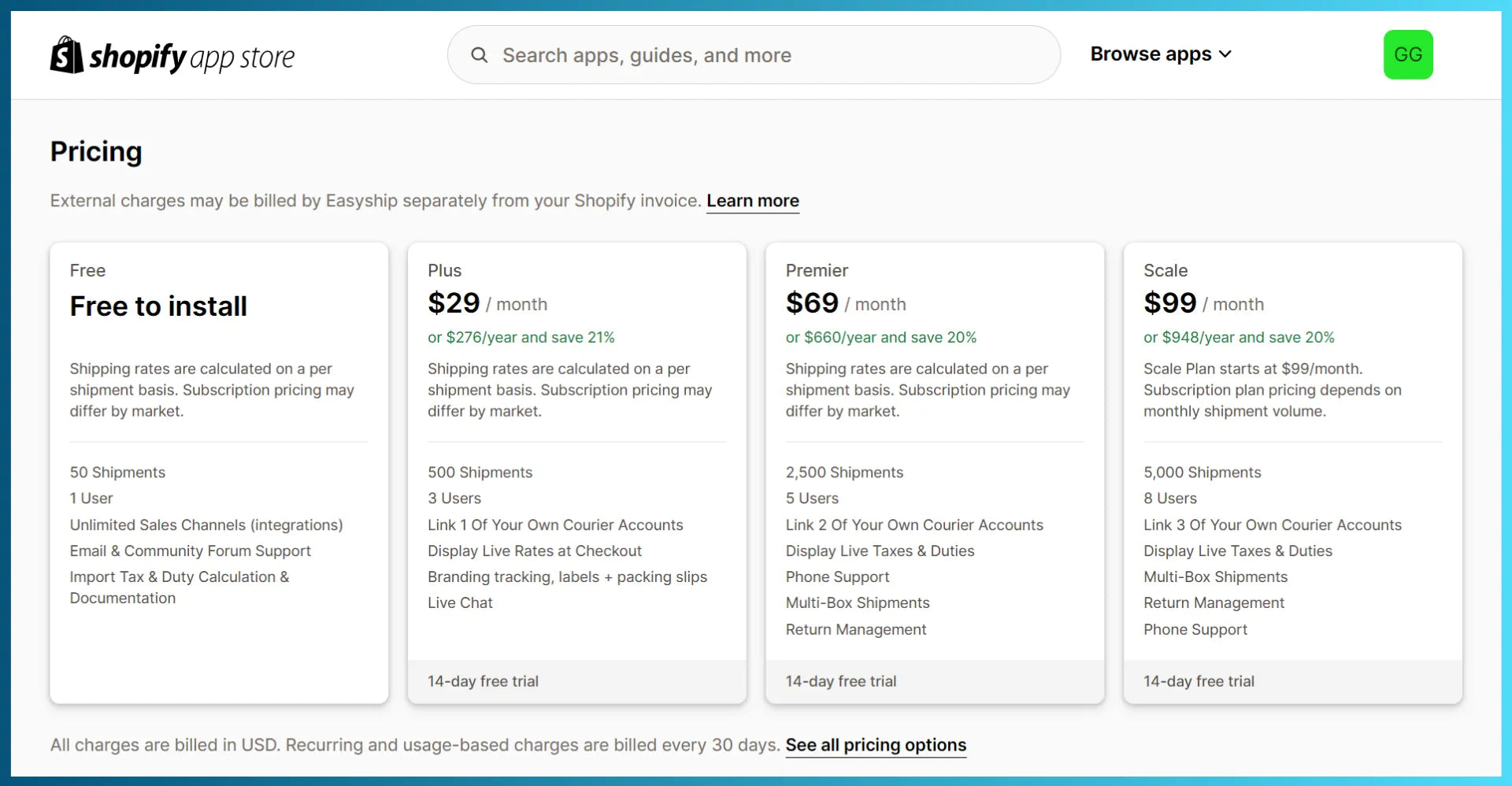Click 'Scale Plan starts at $99/month' description

(x=1273, y=390)
